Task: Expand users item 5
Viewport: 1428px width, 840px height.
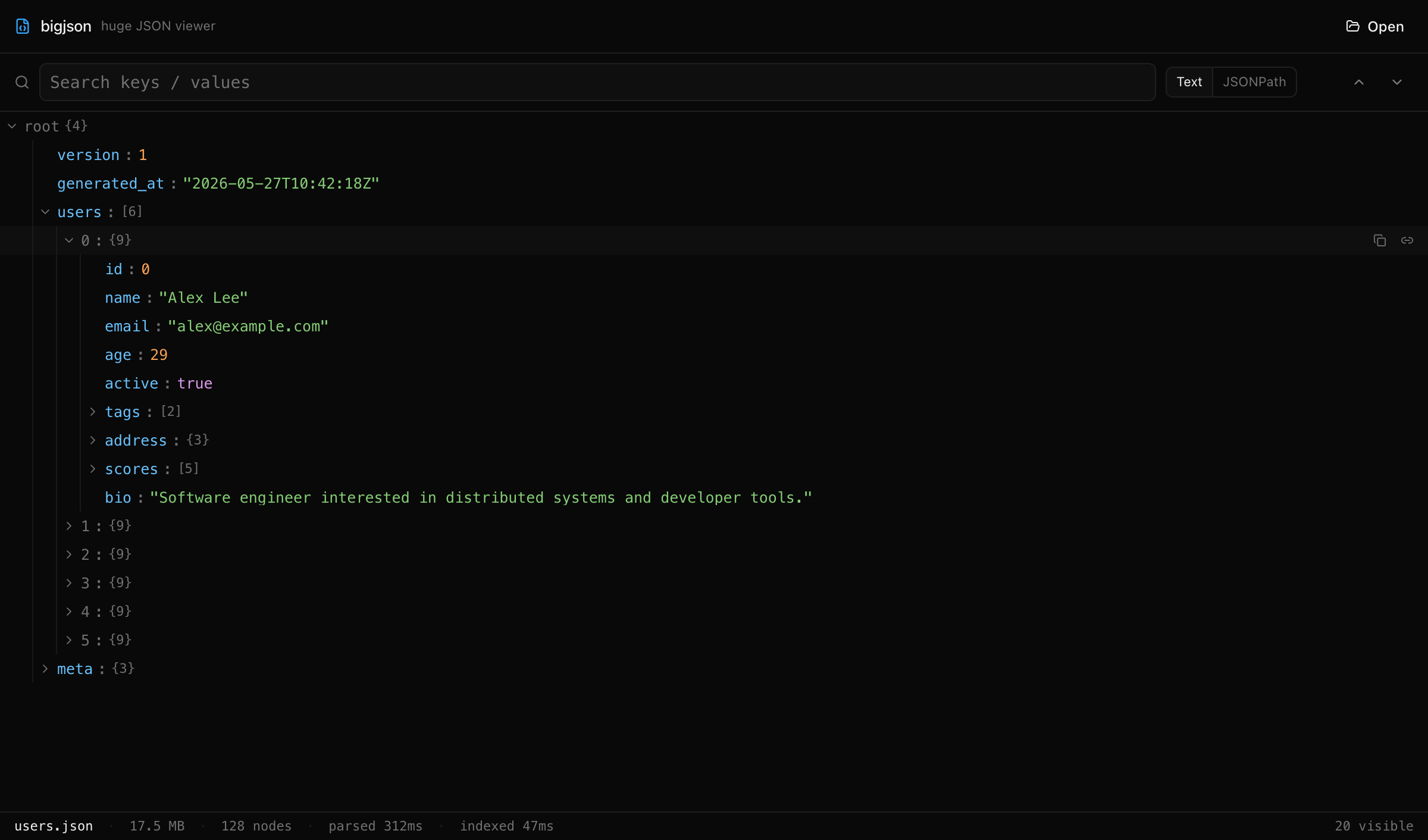Action: pos(69,640)
